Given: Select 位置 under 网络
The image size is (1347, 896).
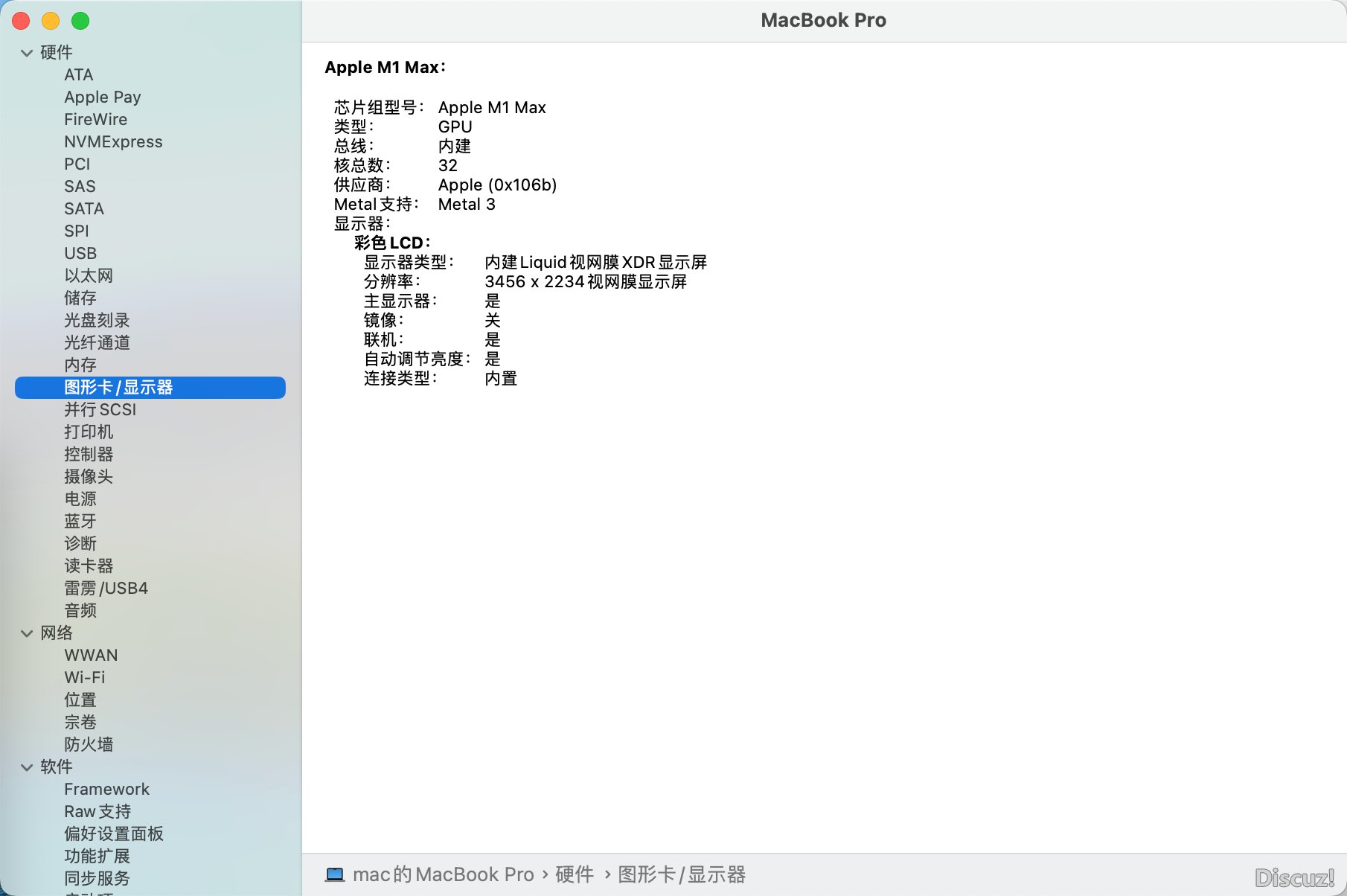Looking at the screenshot, I should (x=80, y=700).
